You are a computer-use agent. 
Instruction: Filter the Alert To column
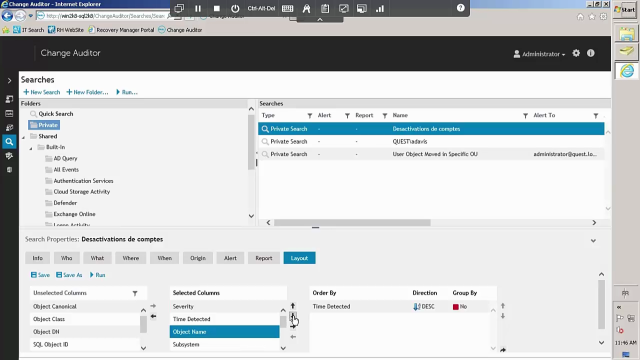point(596,116)
